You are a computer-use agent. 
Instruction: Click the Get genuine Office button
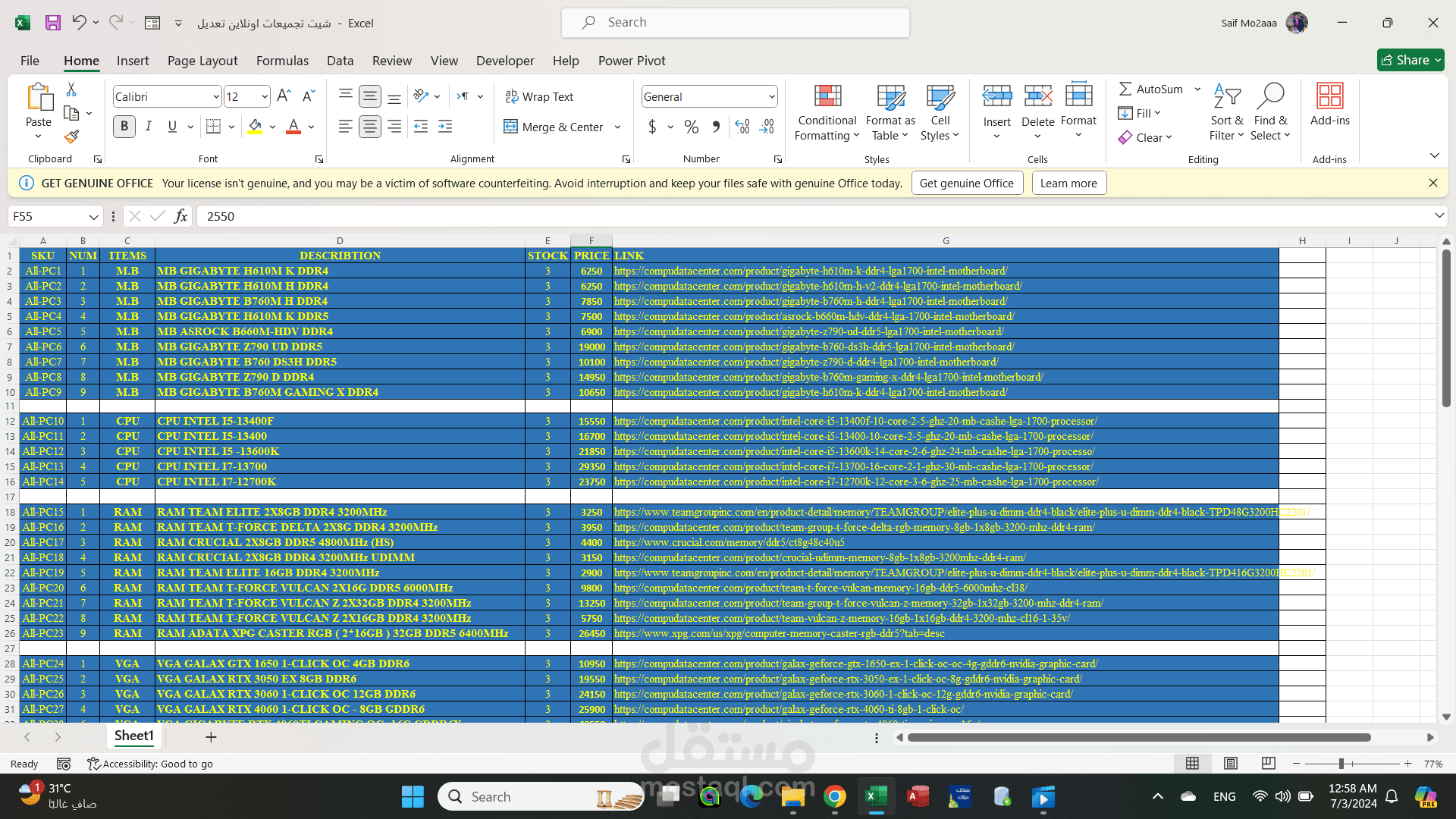point(967,183)
